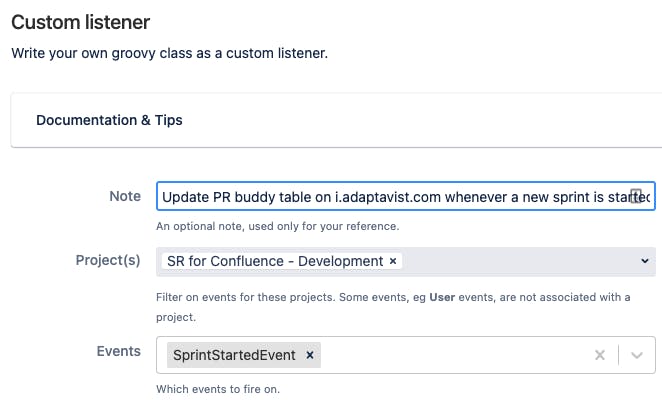662x400 pixels.
Task: Click the Custom listener heading
Action: 81,22
